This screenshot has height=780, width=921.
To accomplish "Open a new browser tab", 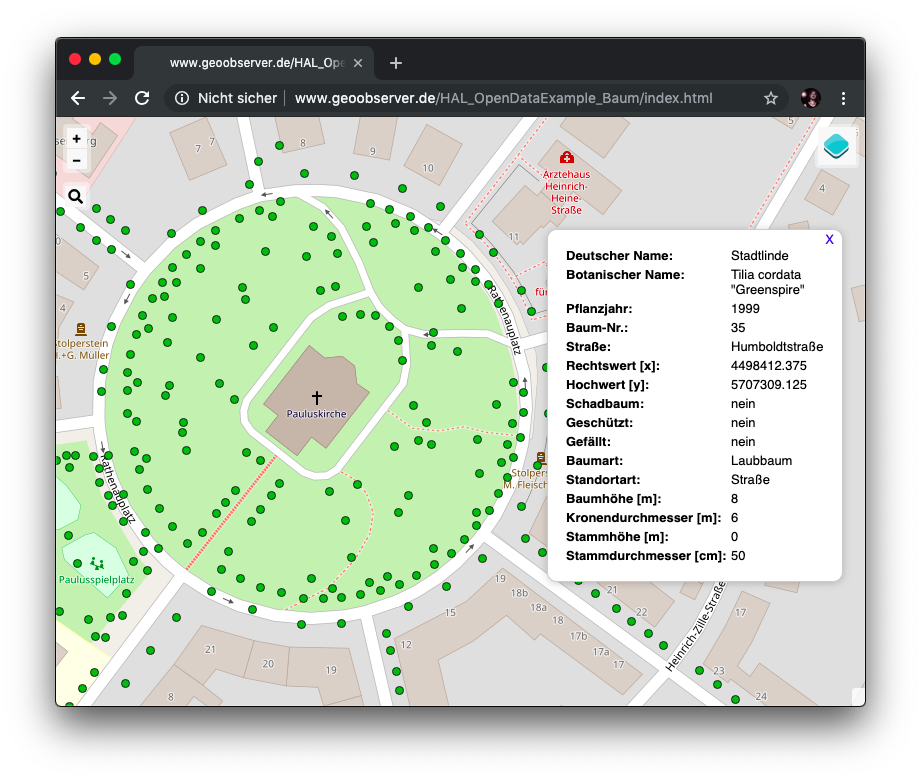I will coord(396,63).
